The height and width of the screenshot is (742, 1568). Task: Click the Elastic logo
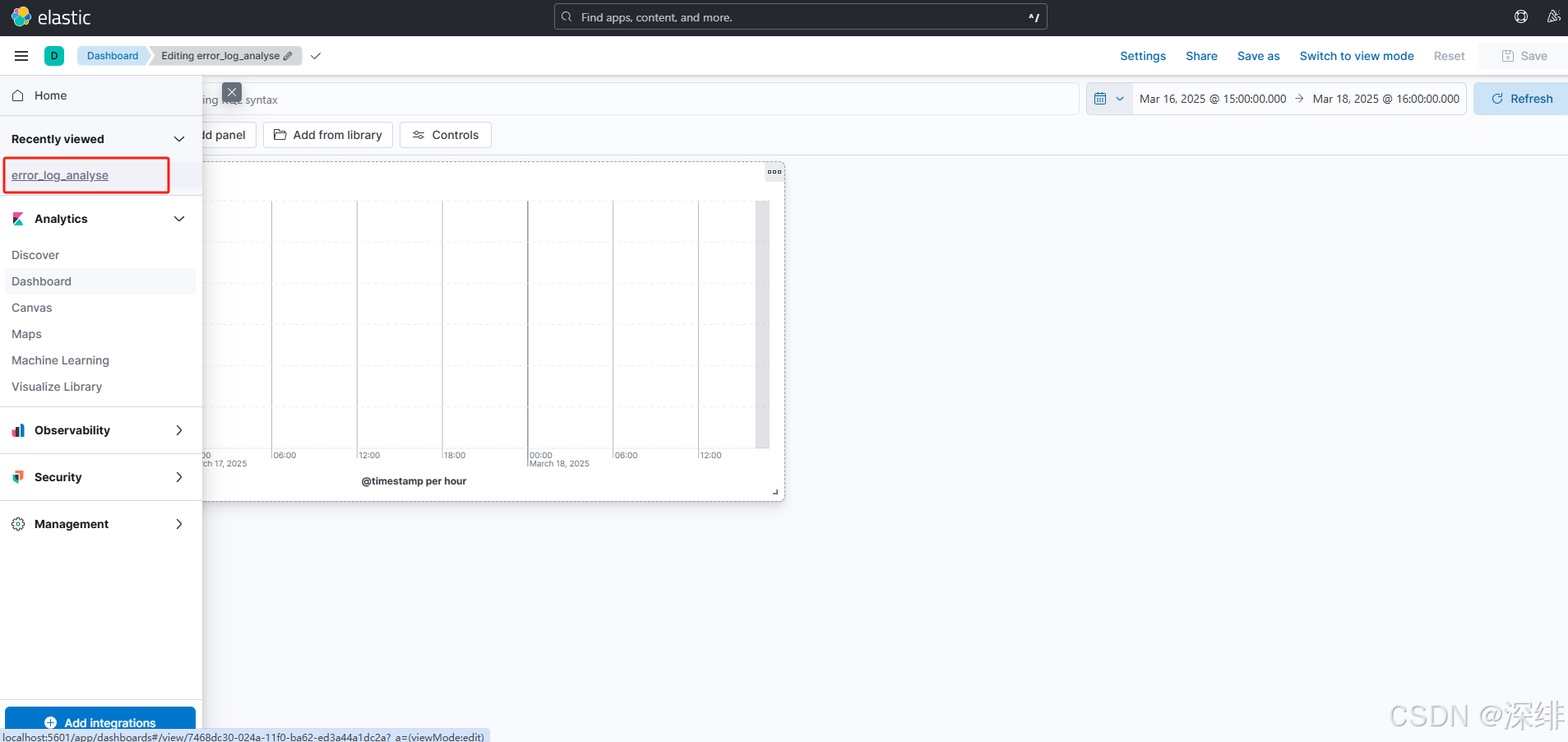(x=51, y=16)
